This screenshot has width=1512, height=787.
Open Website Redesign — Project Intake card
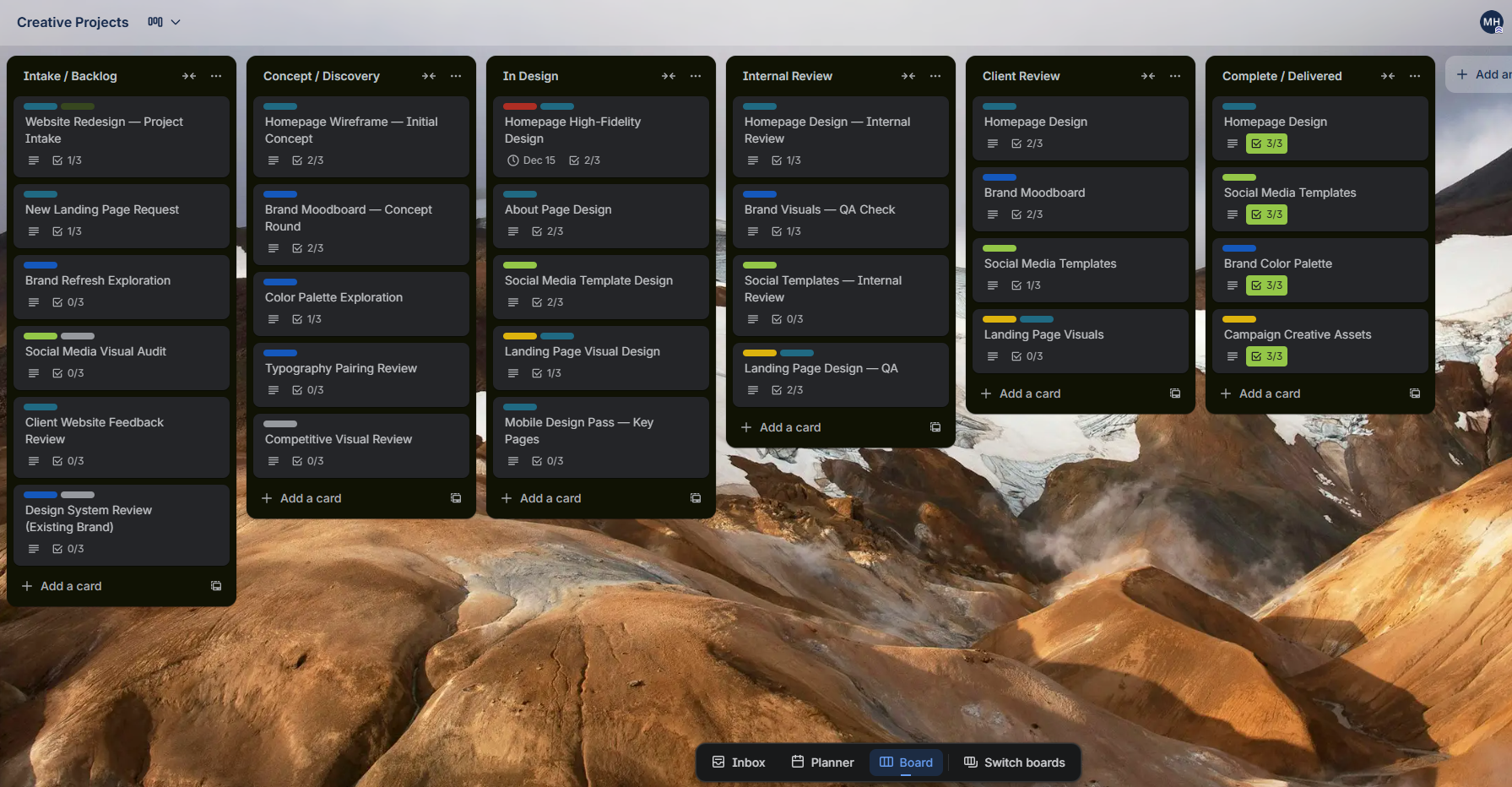click(x=122, y=137)
